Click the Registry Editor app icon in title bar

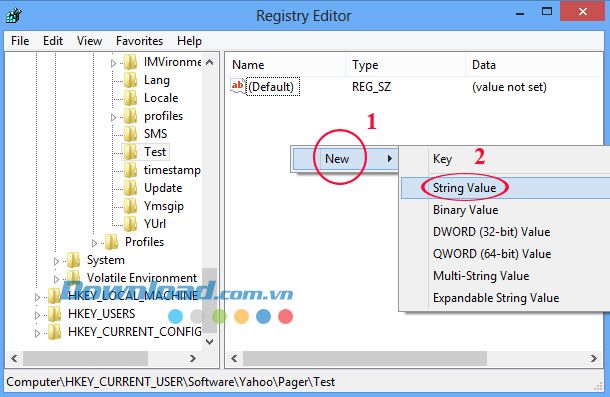click(14, 16)
